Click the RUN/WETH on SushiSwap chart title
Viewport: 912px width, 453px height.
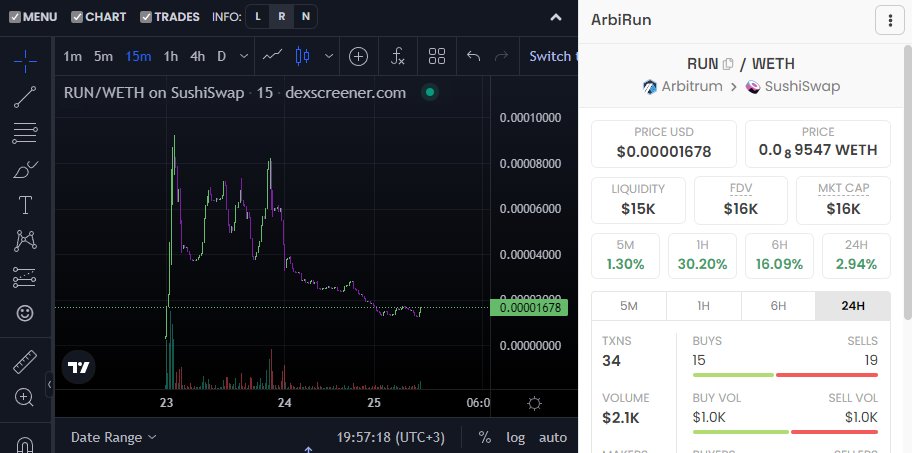pos(154,92)
